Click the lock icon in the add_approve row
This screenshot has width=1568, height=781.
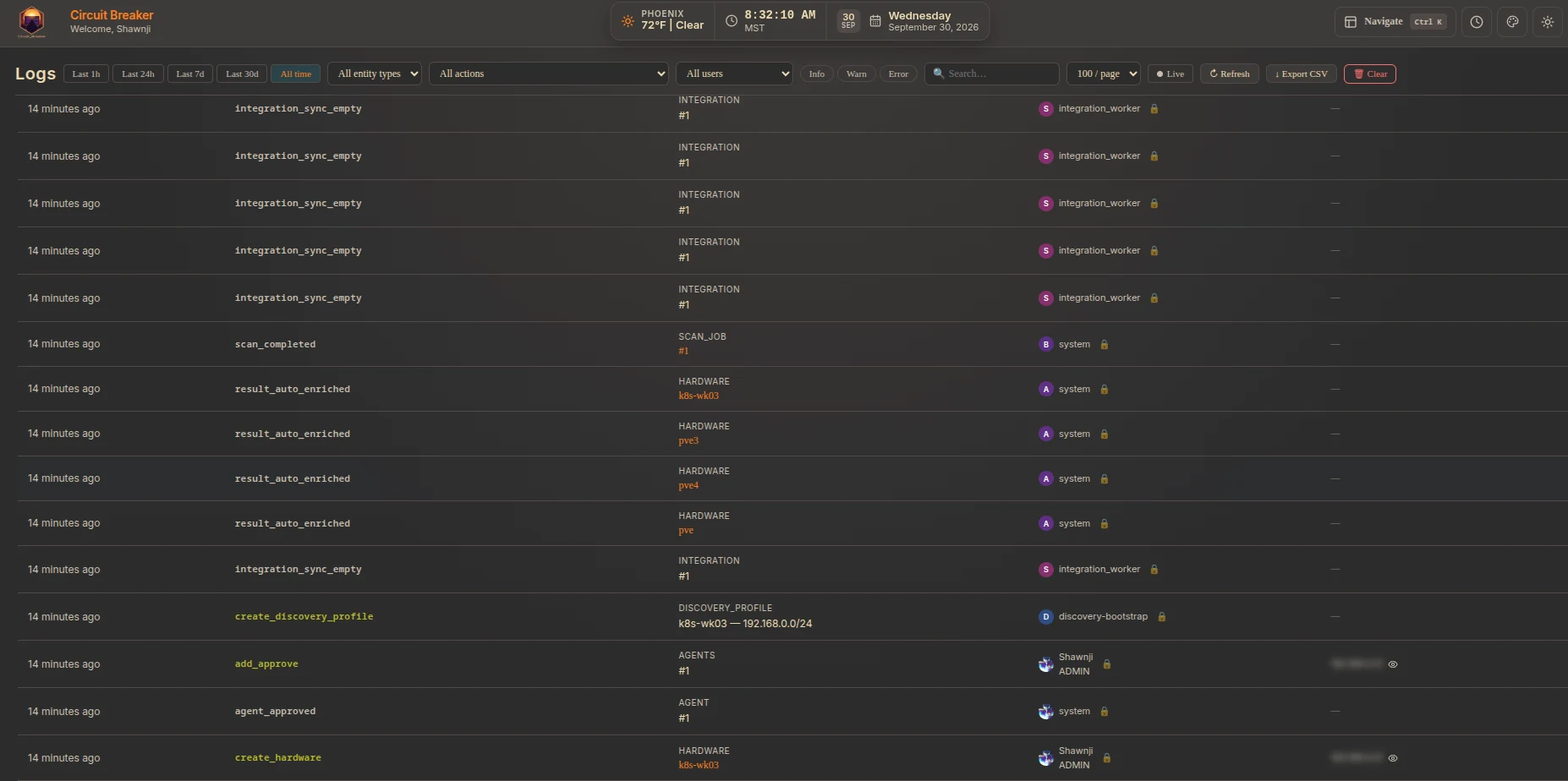pyautogui.click(x=1107, y=664)
